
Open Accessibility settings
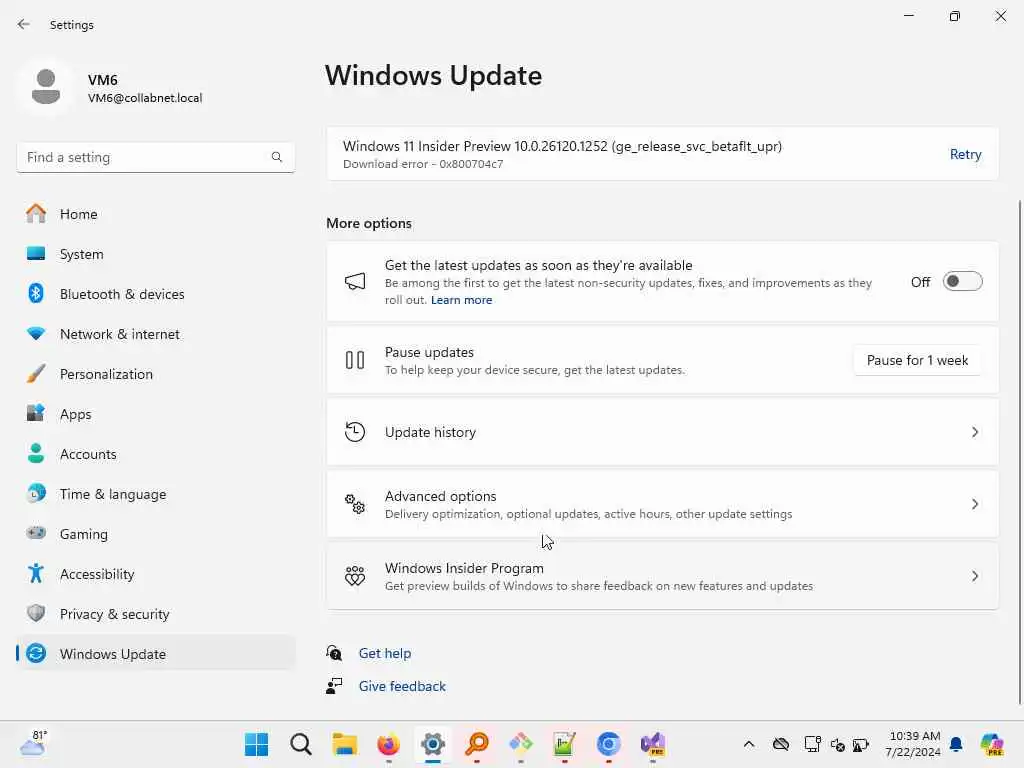point(155,573)
